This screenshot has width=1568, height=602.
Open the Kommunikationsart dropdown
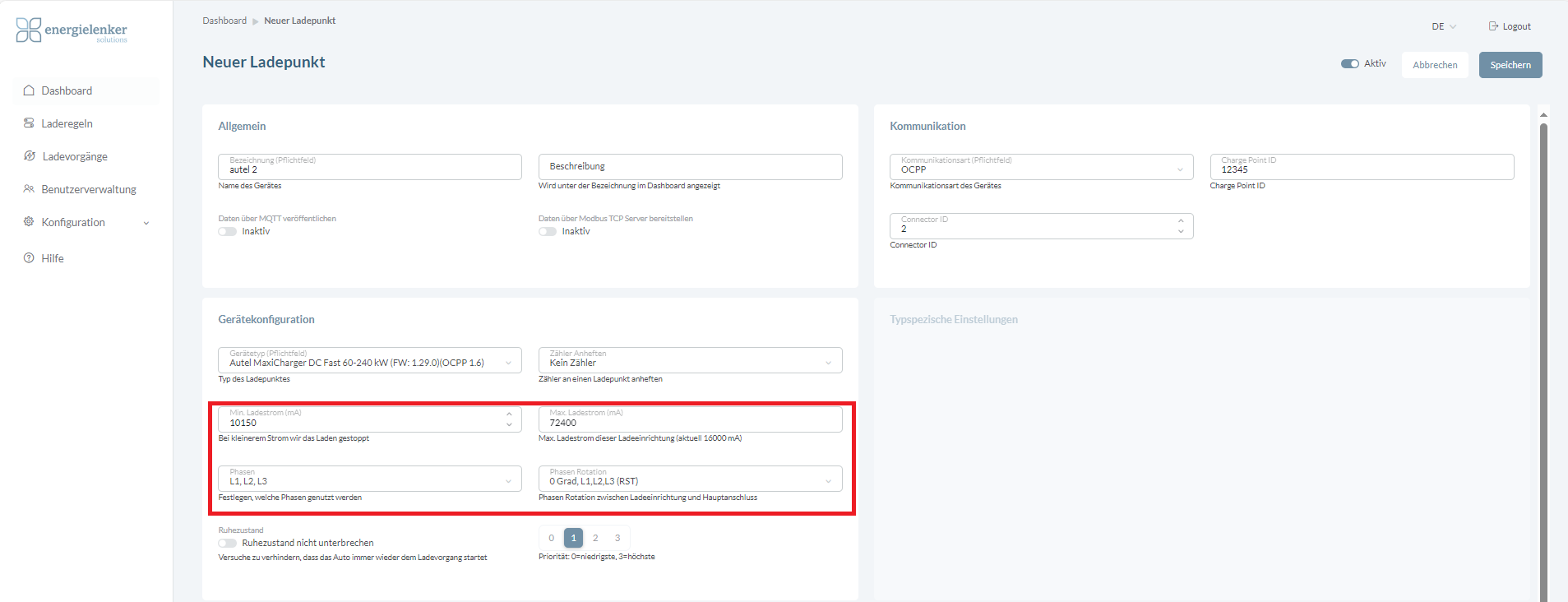tap(1041, 167)
